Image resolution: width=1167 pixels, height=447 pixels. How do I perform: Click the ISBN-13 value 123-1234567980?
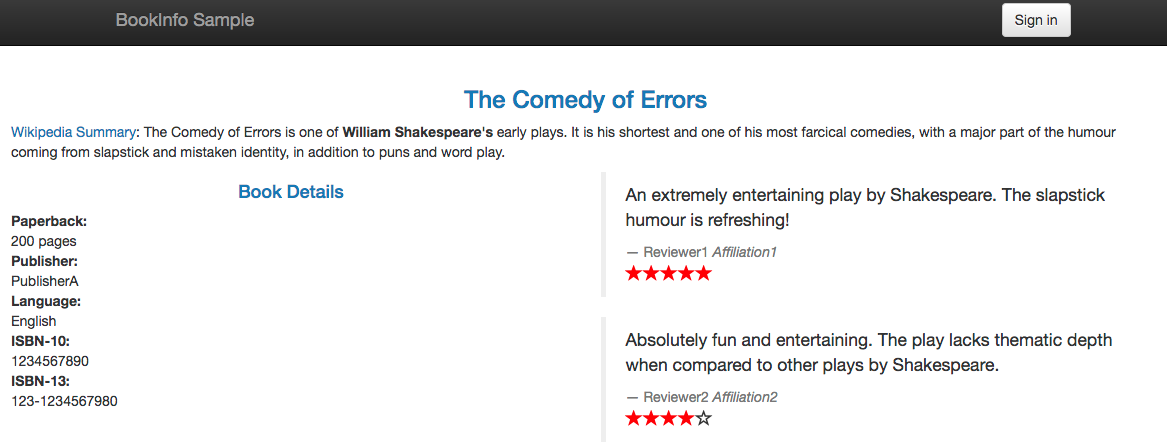click(64, 401)
